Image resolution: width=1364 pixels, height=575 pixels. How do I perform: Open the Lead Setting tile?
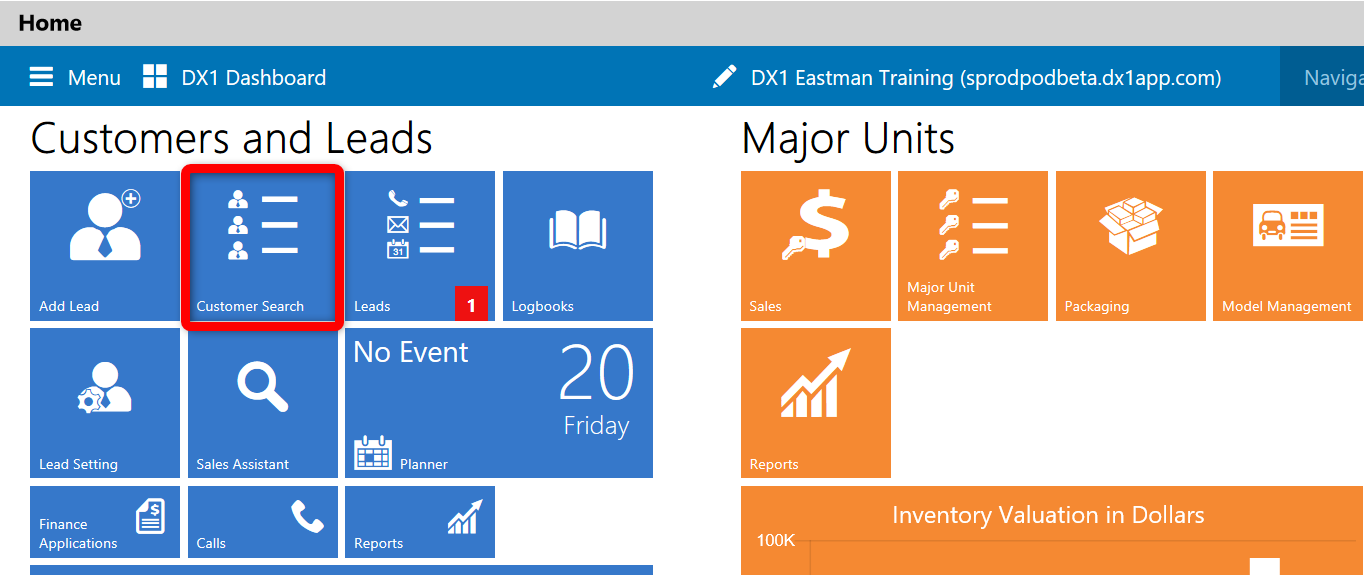click(105, 403)
